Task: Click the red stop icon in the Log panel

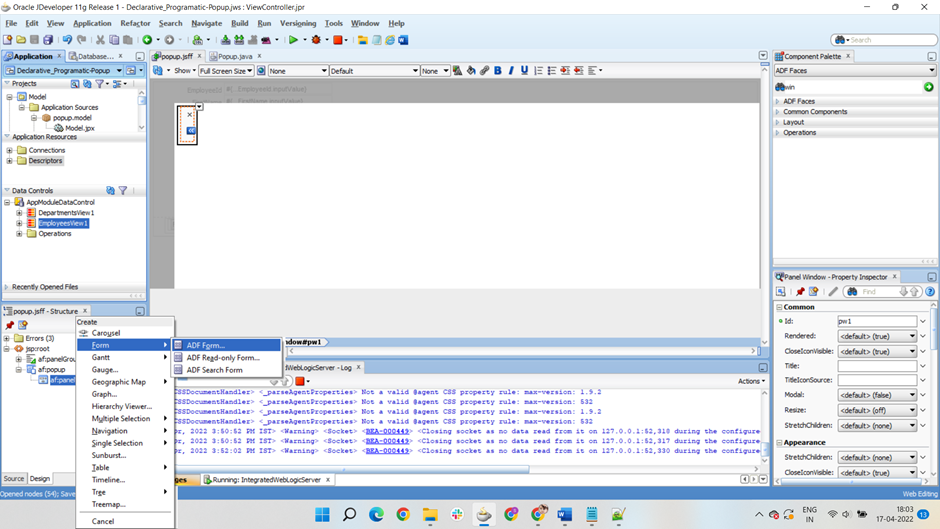Action: pos(300,381)
